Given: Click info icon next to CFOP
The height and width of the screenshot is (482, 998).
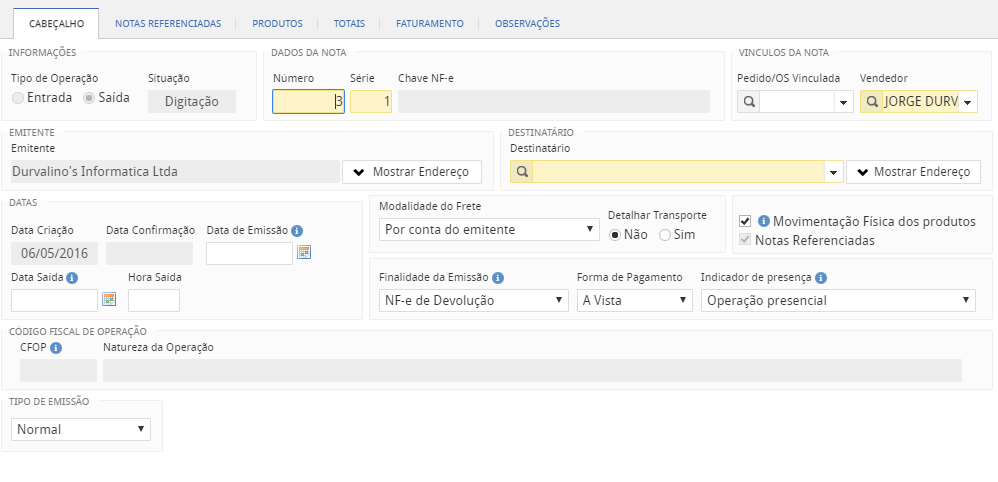Looking at the screenshot, I should 56,348.
